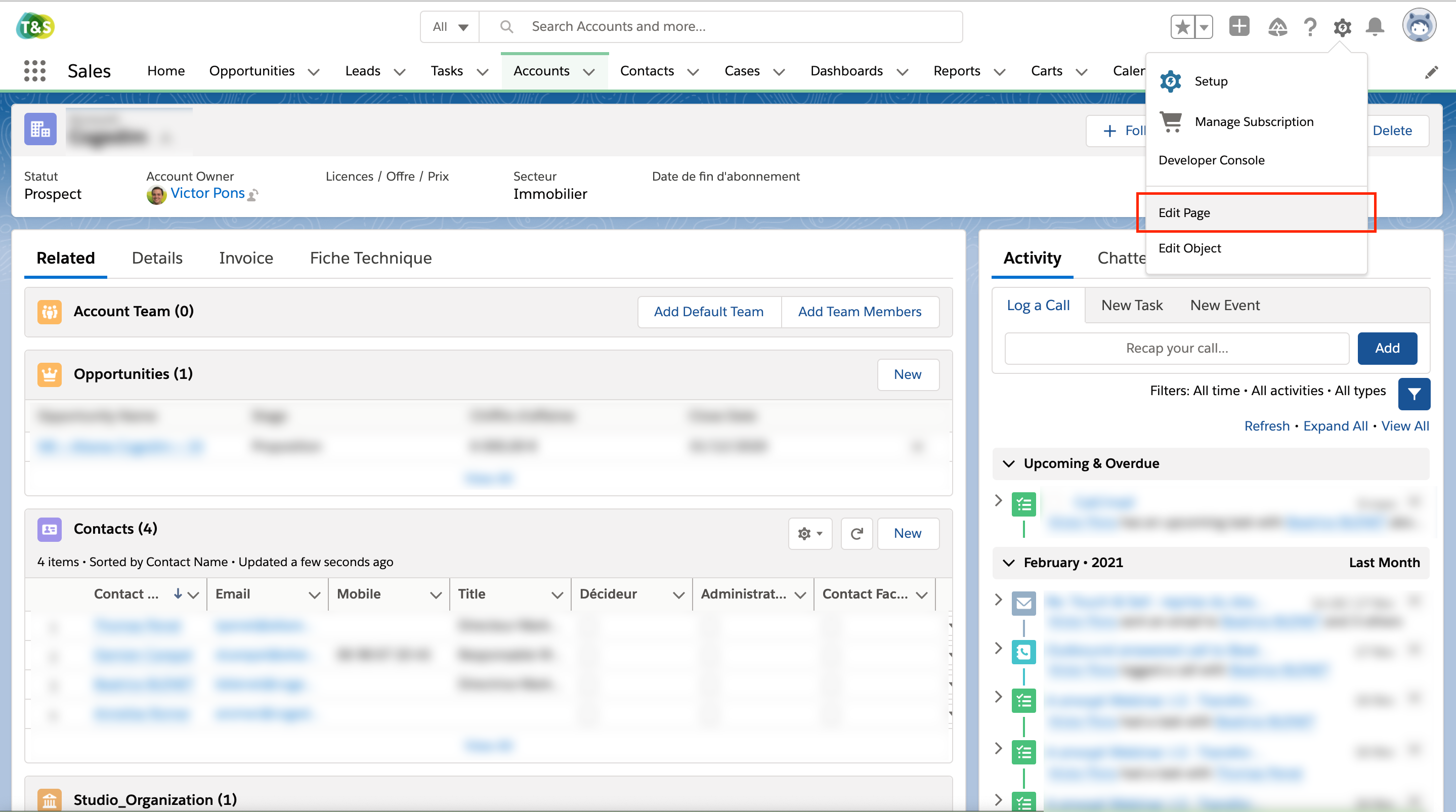Click the Manage Subscription cart icon
Screen dimensions: 1456x812
[1171, 121]
